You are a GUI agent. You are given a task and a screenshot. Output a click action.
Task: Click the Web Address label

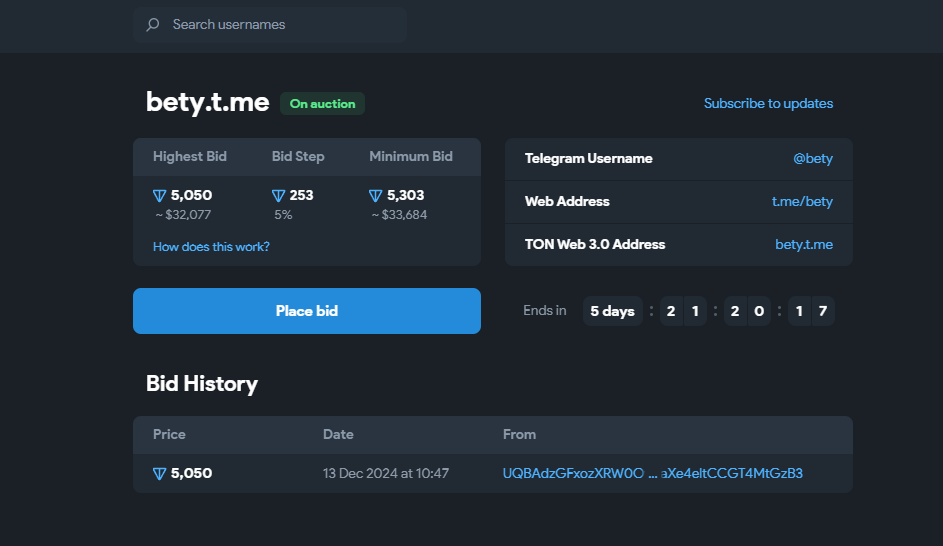click(567, 201)
